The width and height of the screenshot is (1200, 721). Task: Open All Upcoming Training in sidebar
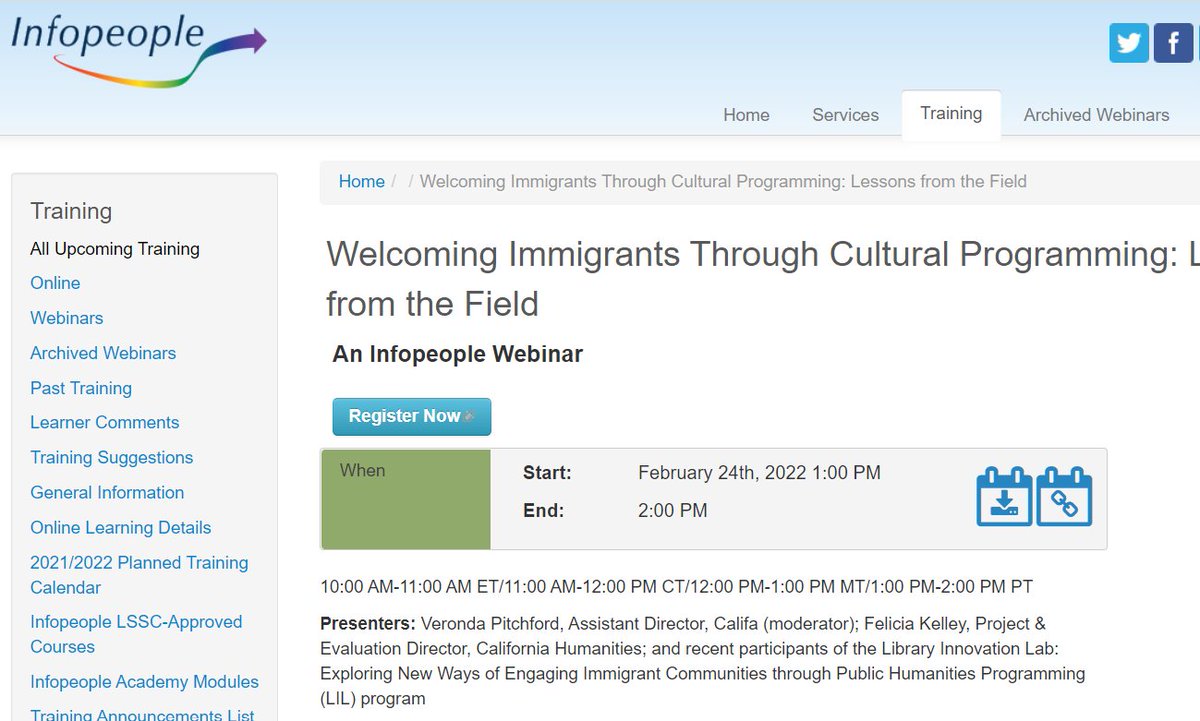coord(115,249)
